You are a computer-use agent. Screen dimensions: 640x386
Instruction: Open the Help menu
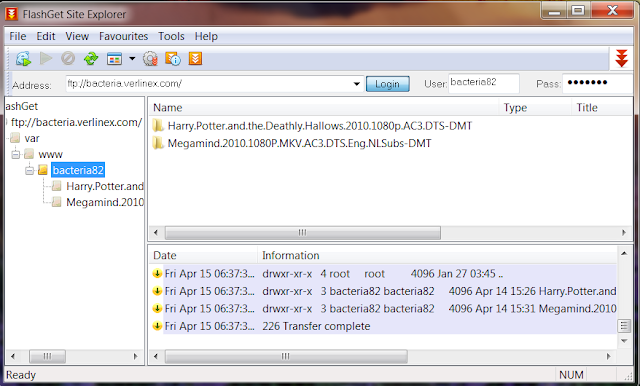pyautogui.click(x=206, y=36)
